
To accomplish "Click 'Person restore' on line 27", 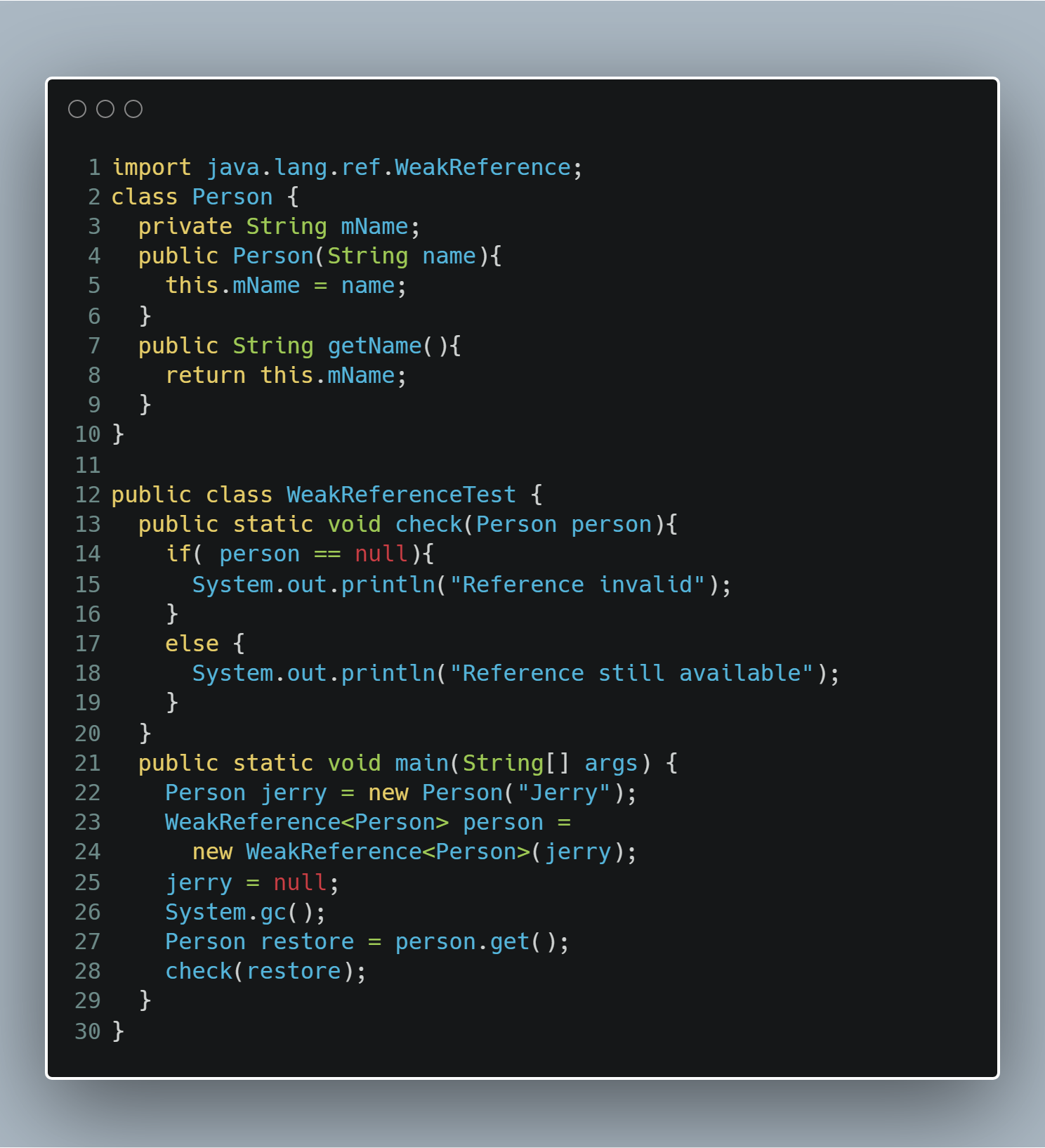I will tap(260, 941).
